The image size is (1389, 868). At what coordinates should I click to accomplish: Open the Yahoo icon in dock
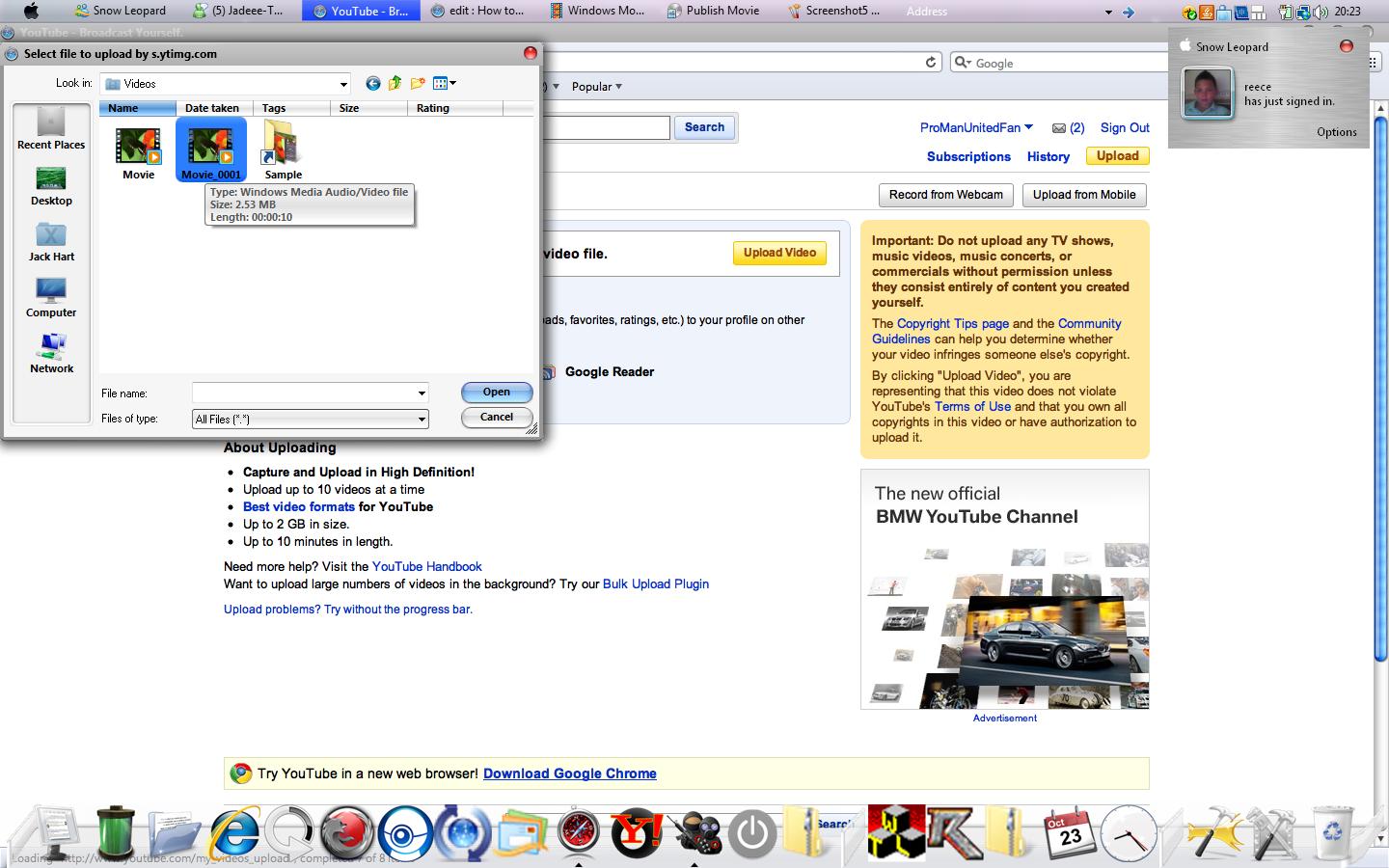tap(637, 831)
